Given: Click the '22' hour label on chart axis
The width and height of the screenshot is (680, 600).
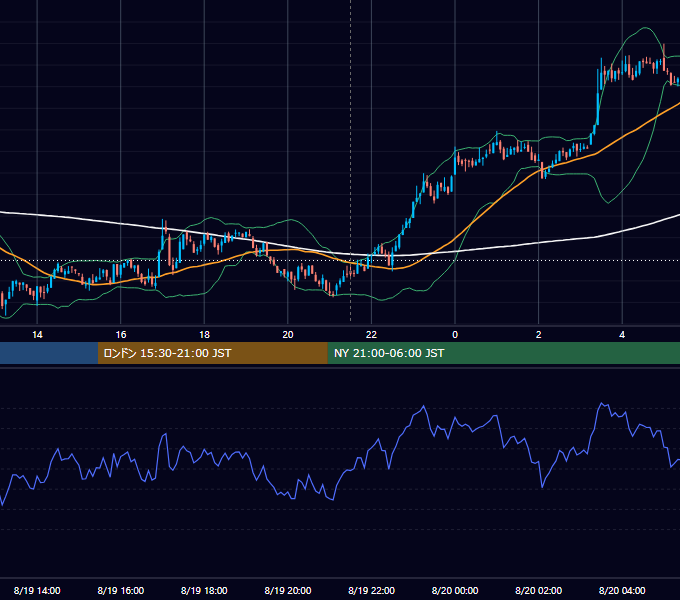Looking at the screenshot, I should click(x=371, y=335).
